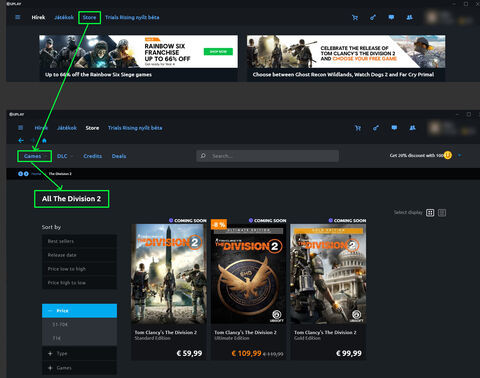Open friends icon in lower Store window

click(413, 128)
